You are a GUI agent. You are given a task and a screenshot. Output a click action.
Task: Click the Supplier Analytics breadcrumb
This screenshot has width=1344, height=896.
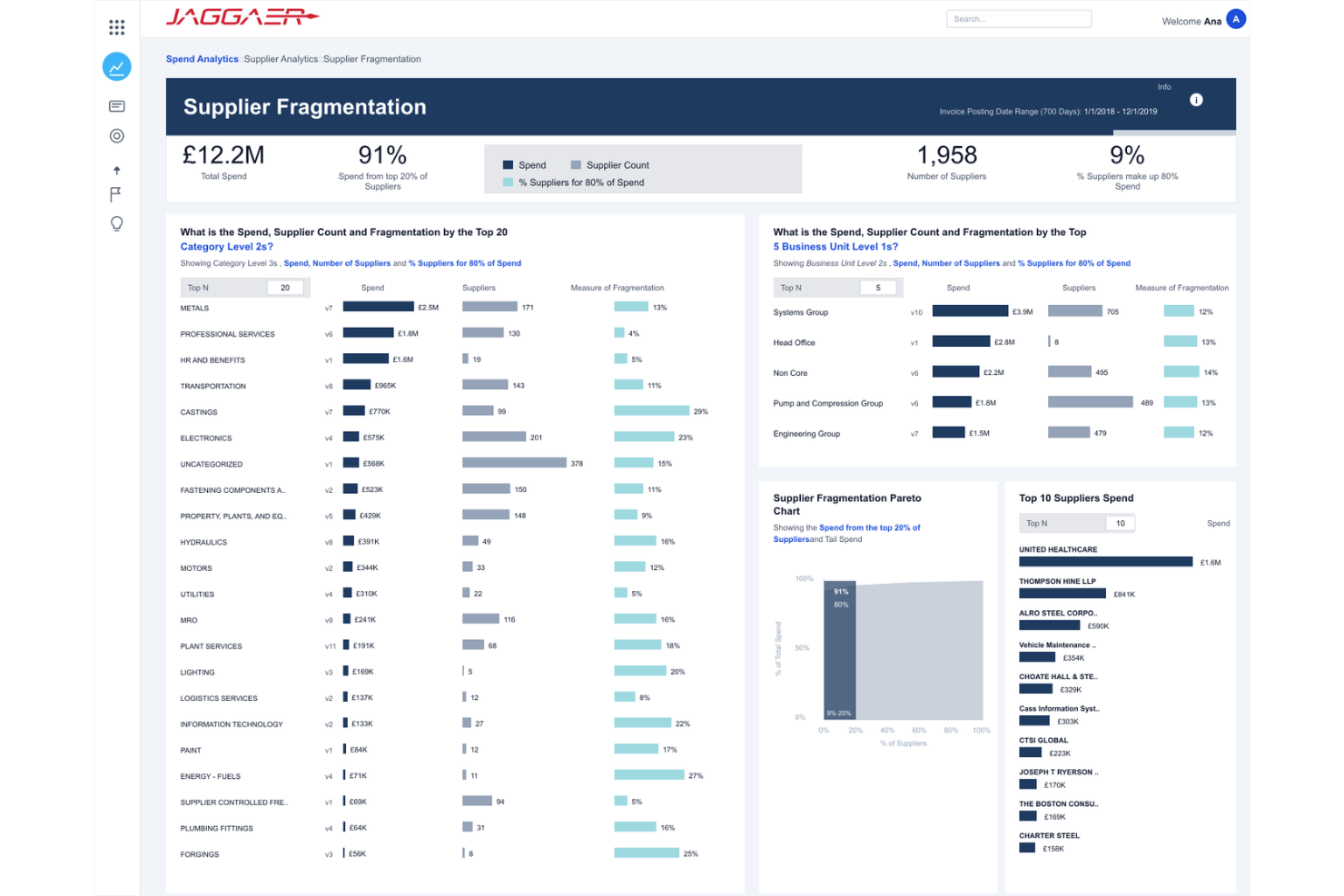[281, 59]
